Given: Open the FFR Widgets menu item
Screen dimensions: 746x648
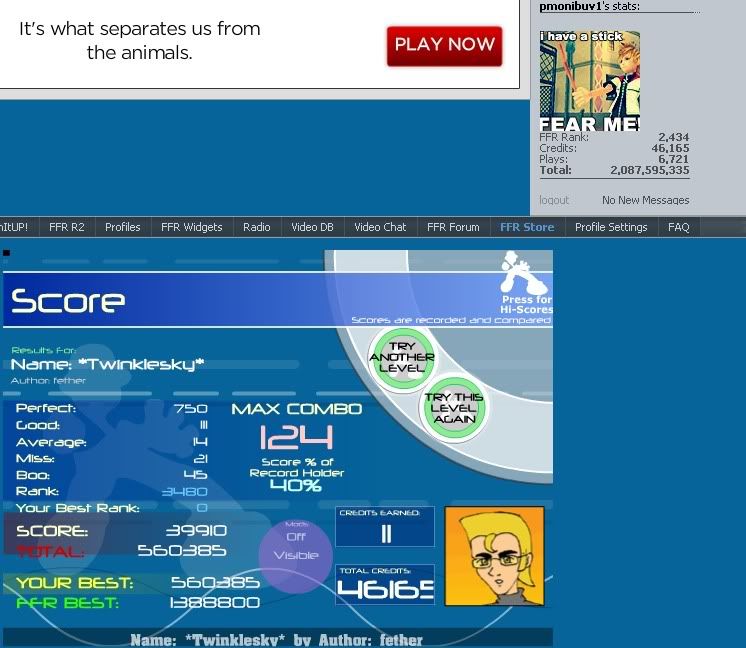Looking at the screenshot, I should (192, 227).
